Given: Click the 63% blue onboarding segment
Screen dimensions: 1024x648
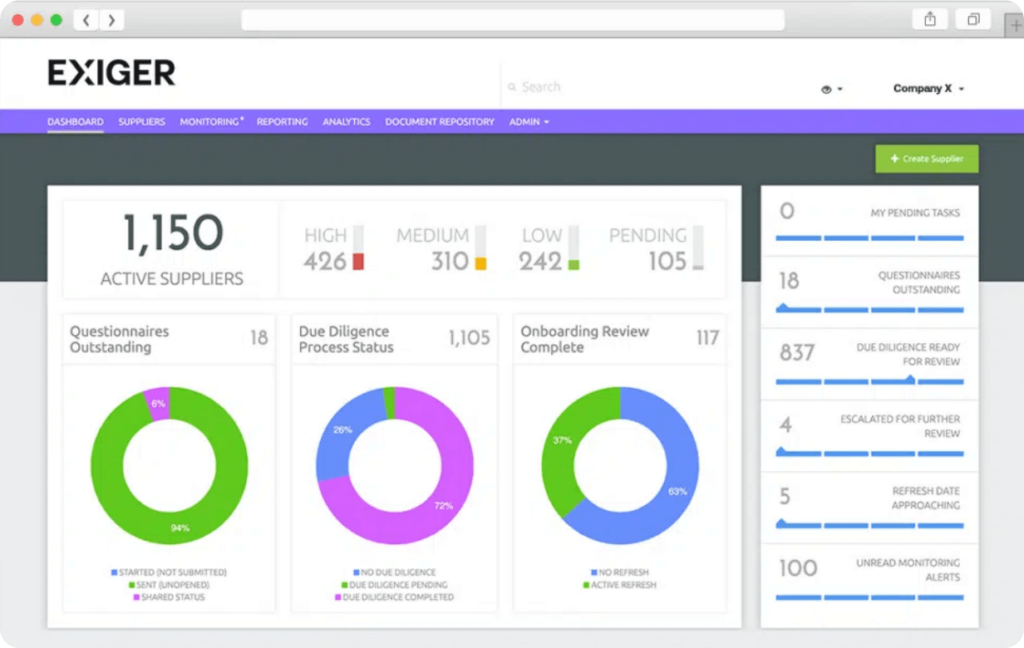Looking at the screenshot, I should click(677, 491).
